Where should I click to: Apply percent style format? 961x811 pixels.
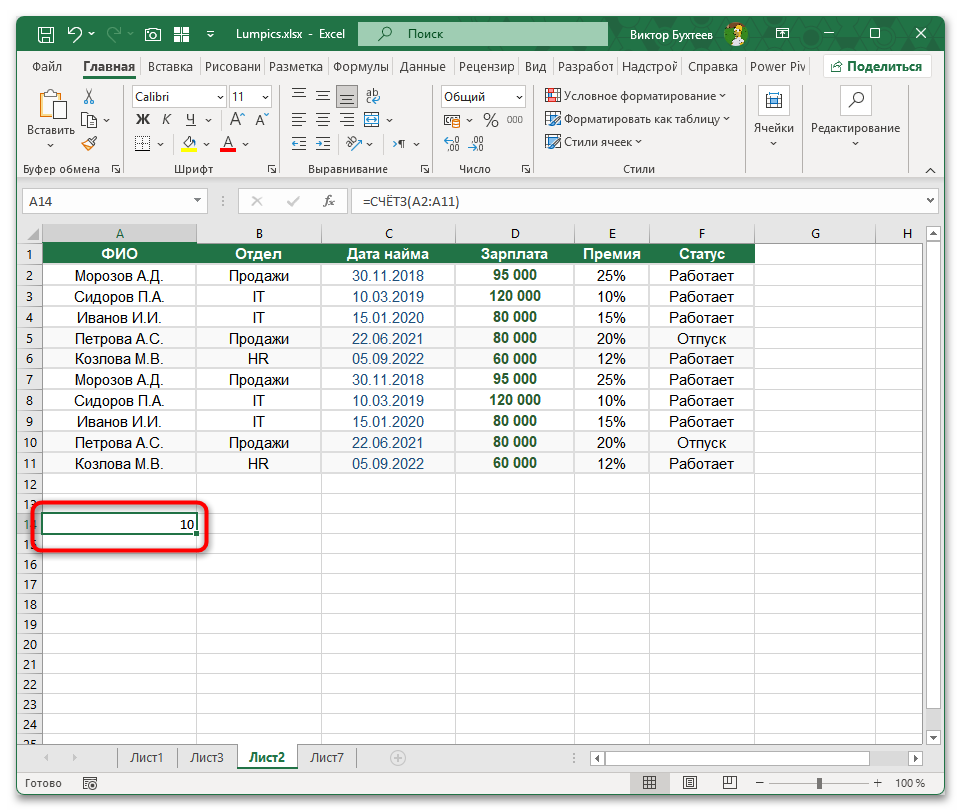491,120
